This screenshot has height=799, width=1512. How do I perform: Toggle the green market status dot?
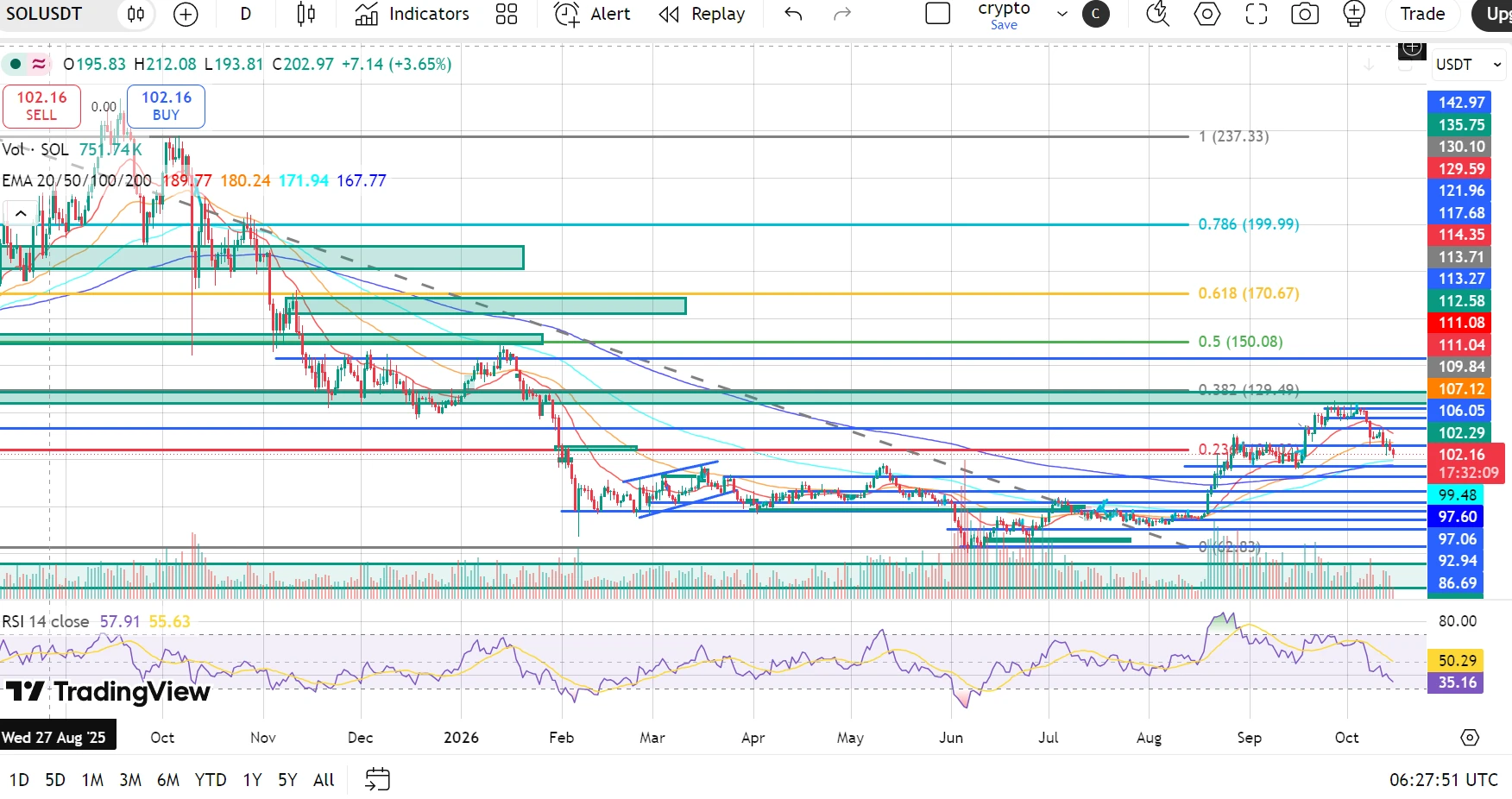tap(16, 64)
